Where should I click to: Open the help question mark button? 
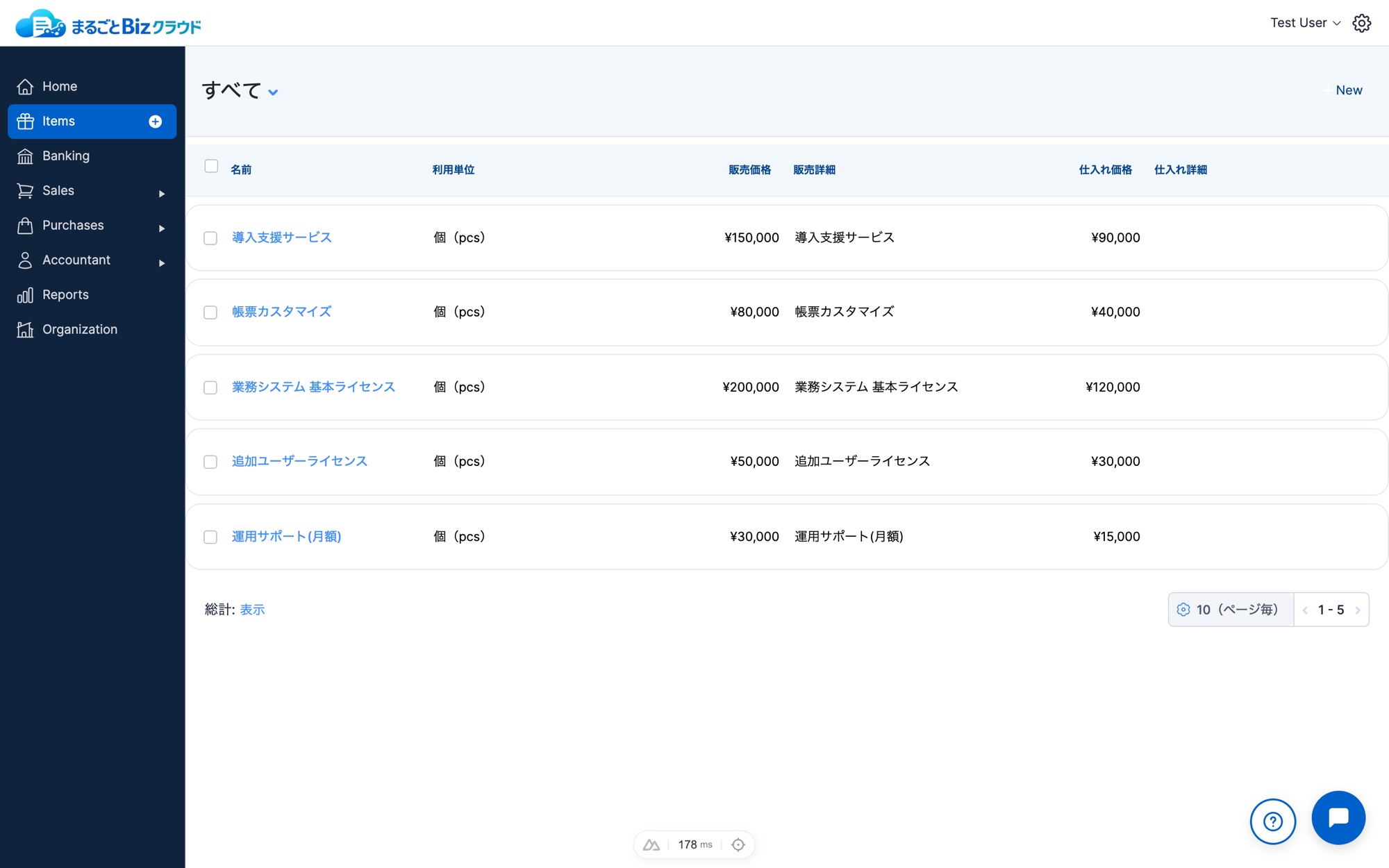point(1272,821)
